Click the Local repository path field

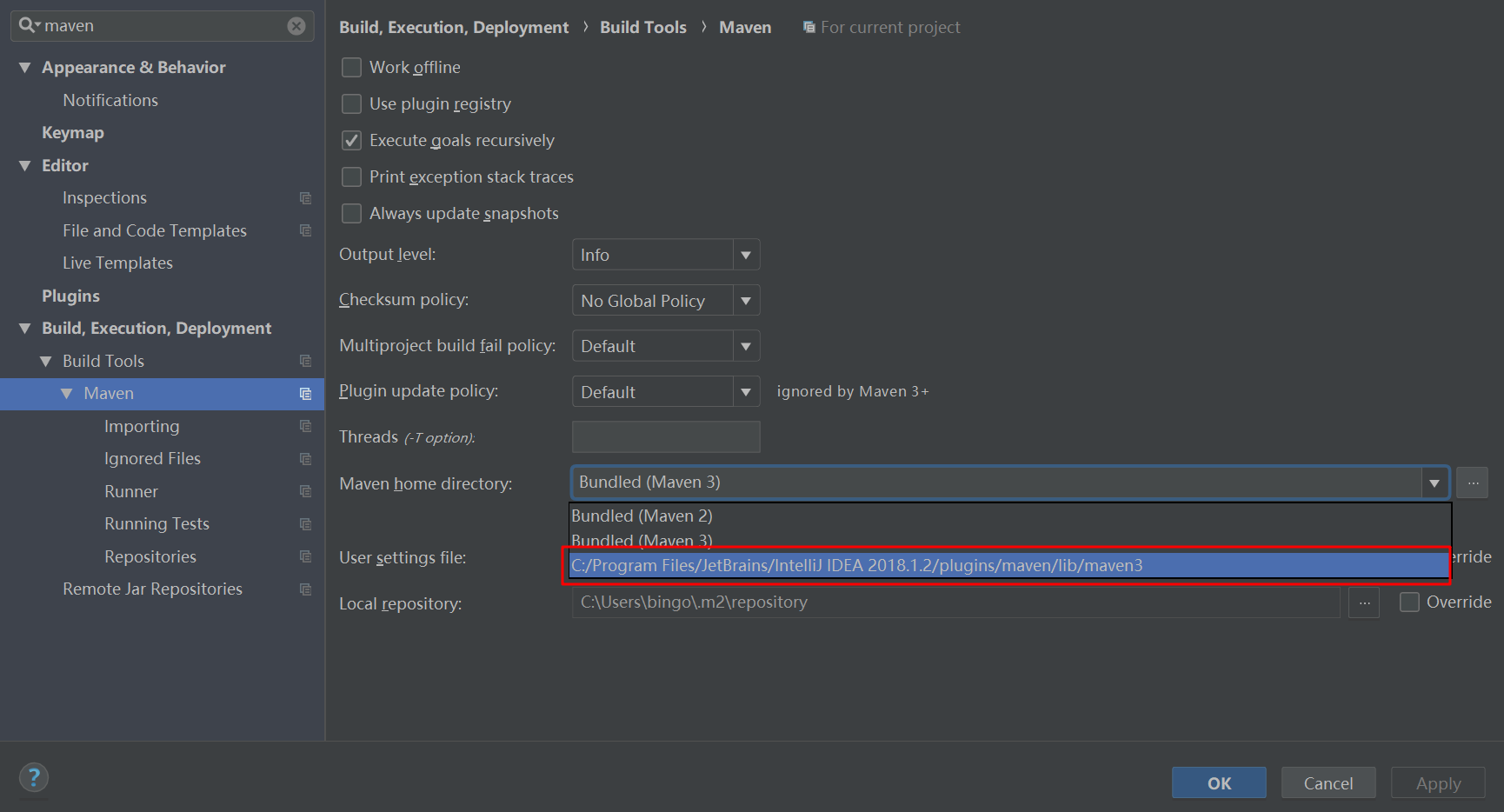coord(955,602)
